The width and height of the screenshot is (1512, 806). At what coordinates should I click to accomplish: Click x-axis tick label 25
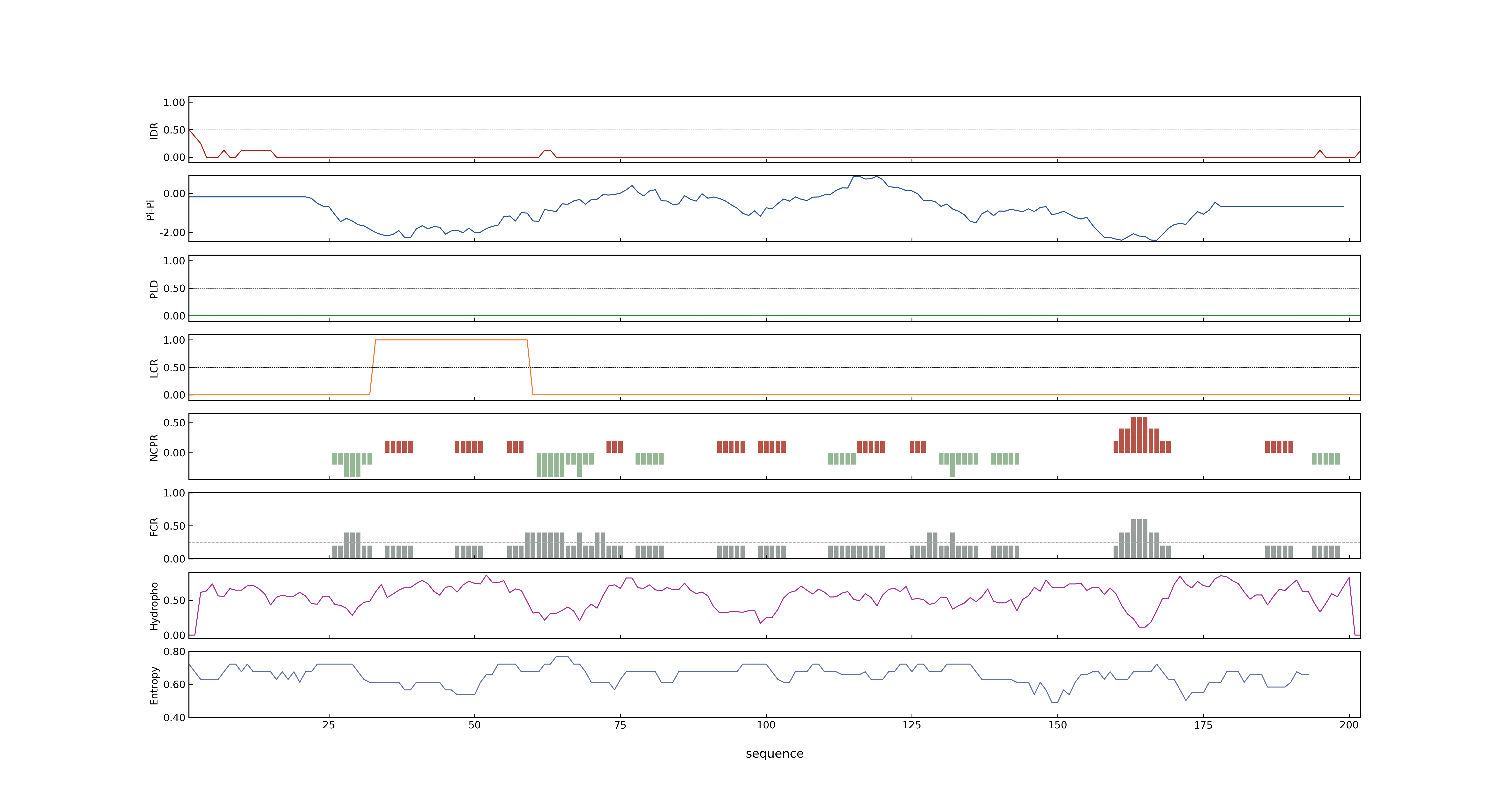(x=329, y=725)
